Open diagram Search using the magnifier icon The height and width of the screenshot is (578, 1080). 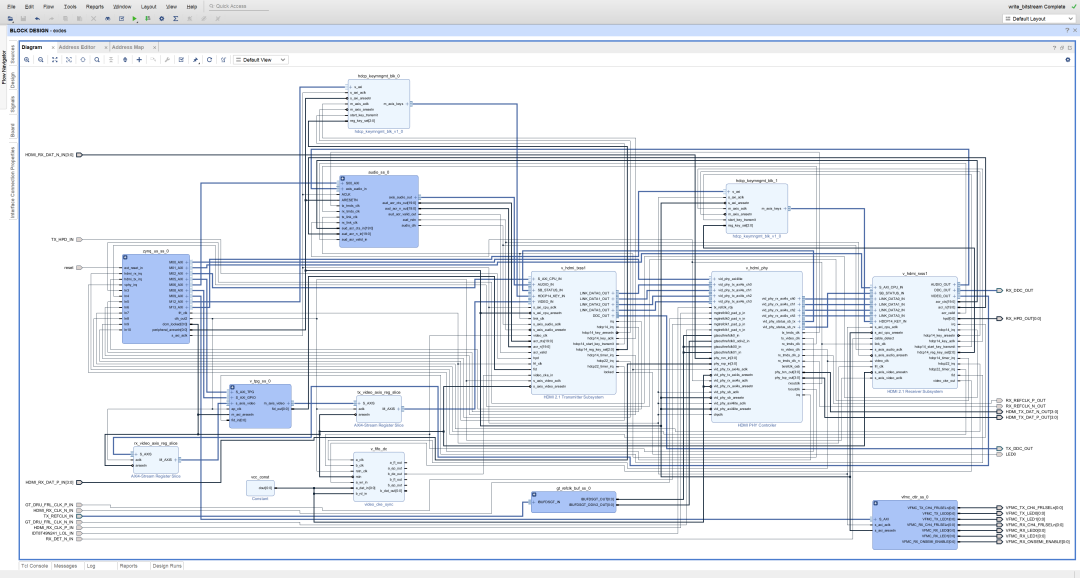97,60
